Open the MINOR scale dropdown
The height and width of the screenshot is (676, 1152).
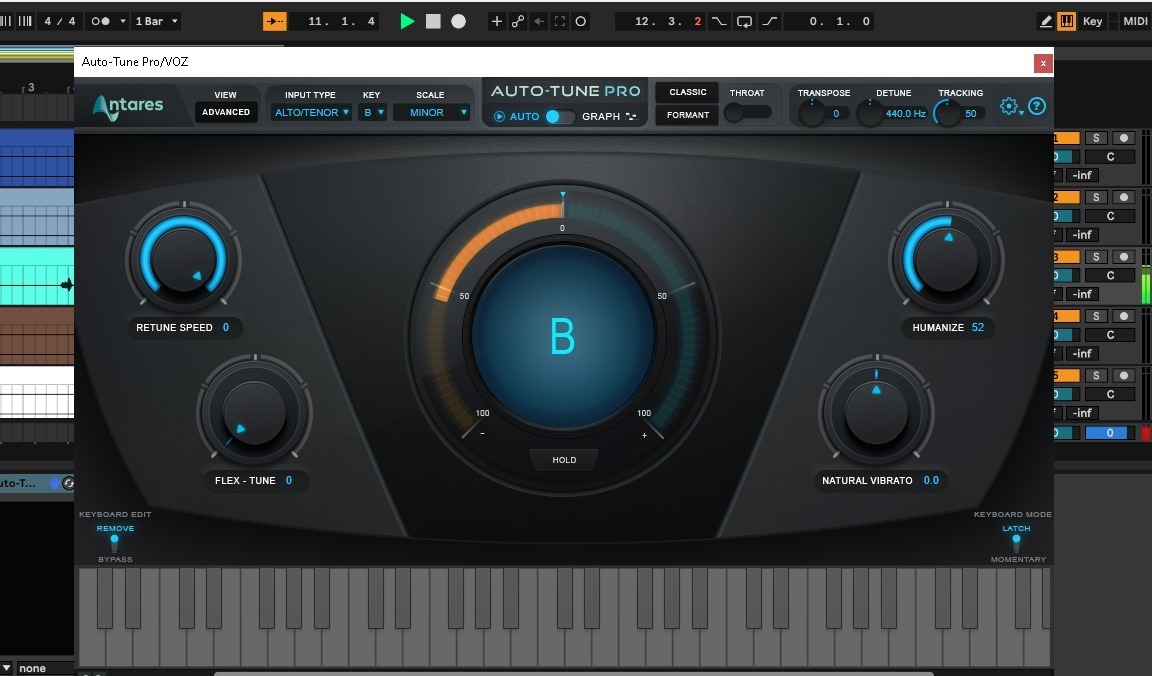(431, 112)
